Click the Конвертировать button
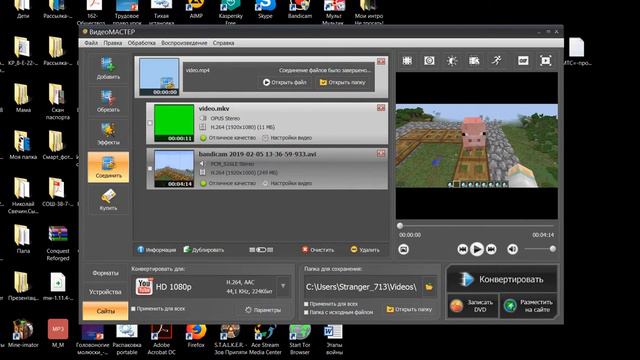The width and height of the screenshot is (640, 360). 502,280
